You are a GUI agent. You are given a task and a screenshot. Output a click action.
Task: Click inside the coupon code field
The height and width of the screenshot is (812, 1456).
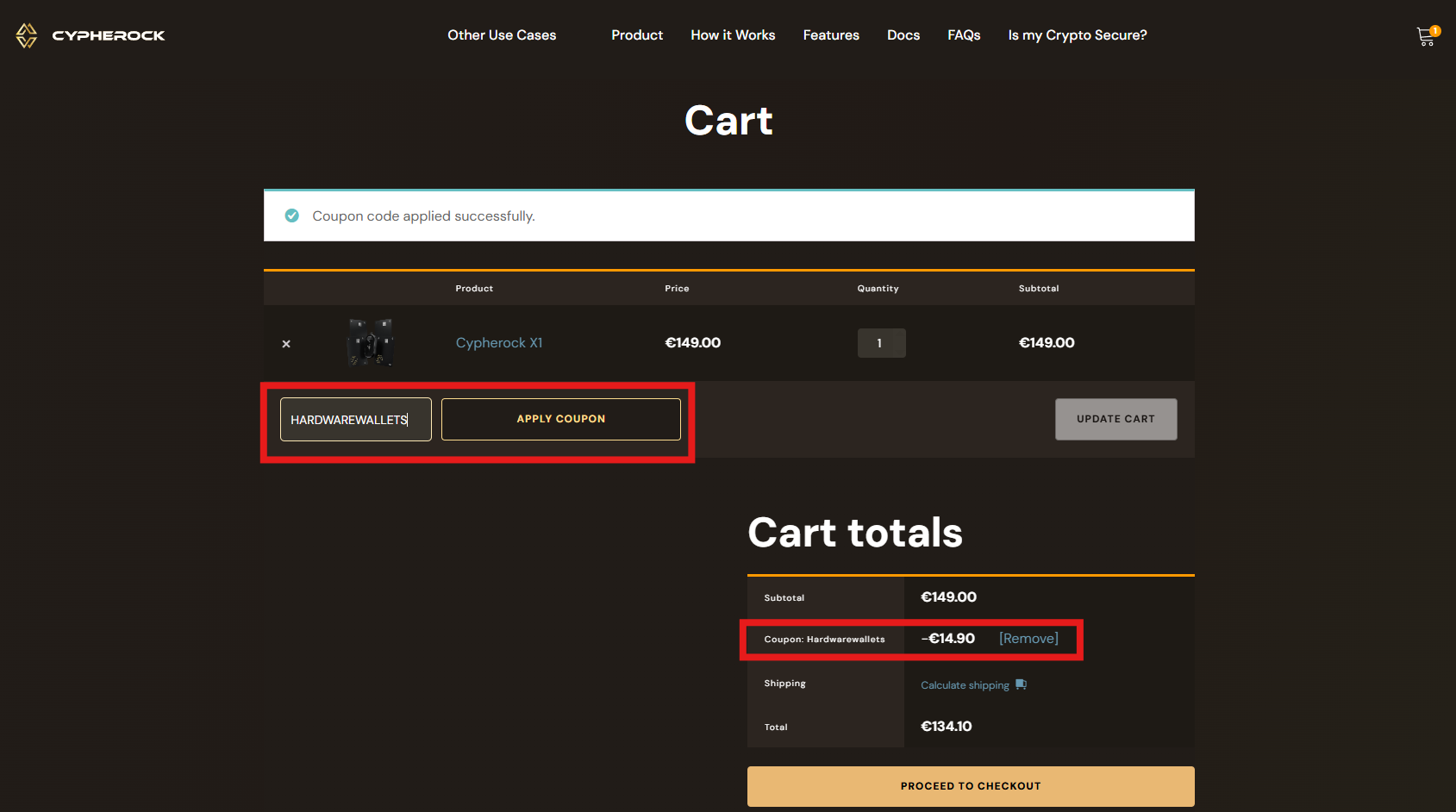(354, 419)
